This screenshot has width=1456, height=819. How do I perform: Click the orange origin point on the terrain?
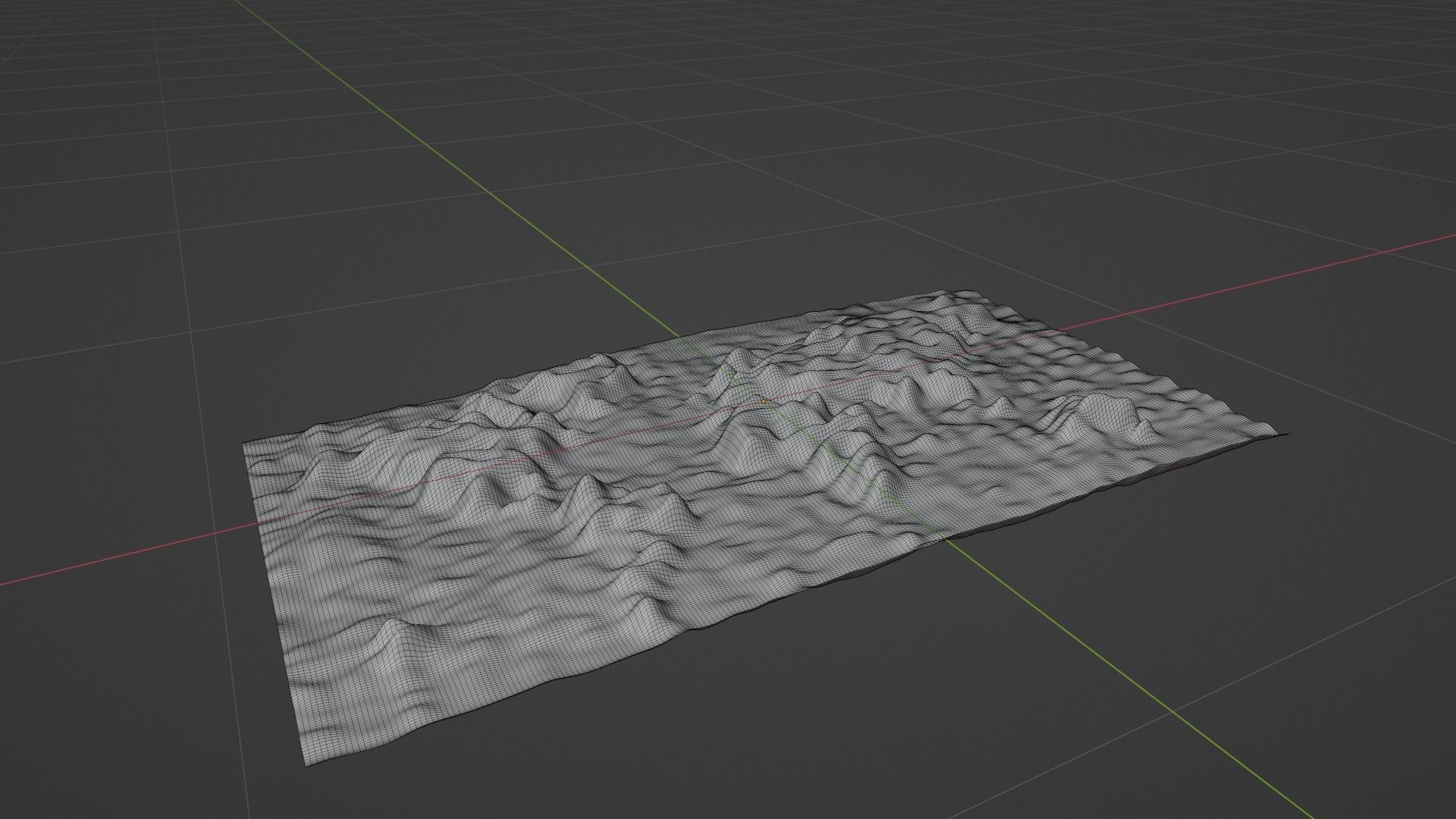coord(764,400)
